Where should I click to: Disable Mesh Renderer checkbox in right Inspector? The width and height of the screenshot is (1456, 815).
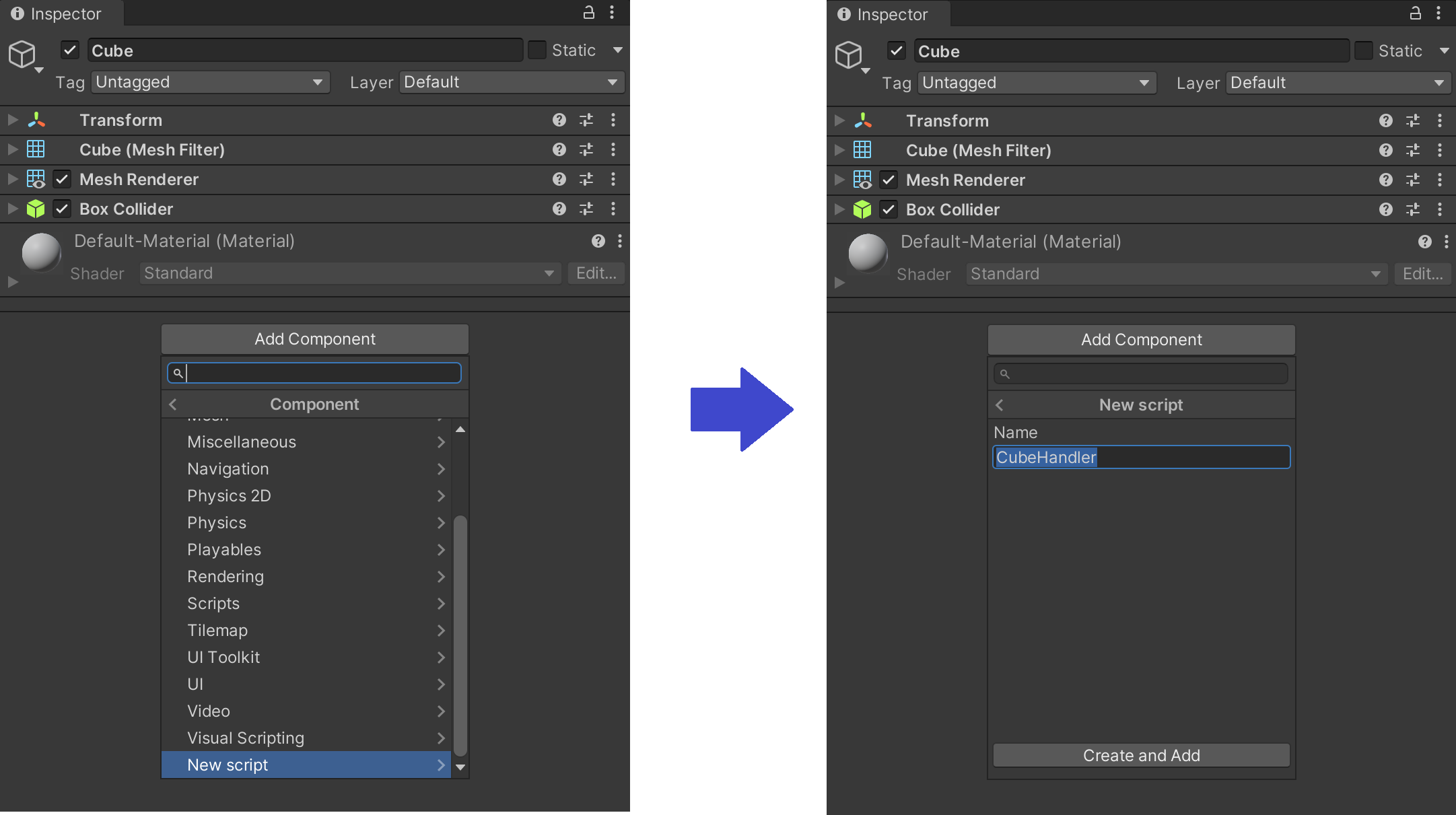point(889,180)
